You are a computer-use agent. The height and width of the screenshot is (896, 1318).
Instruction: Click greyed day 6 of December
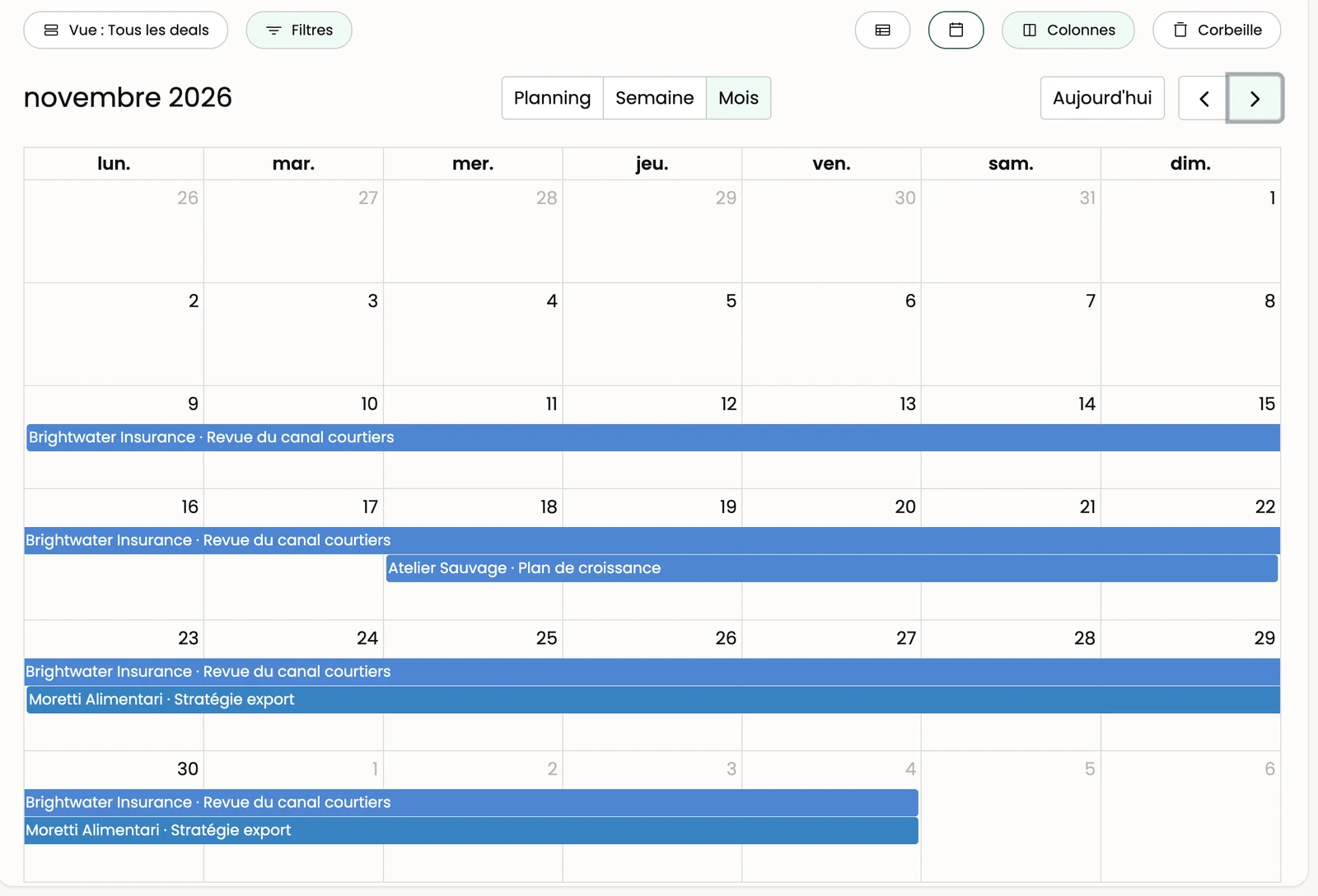tap(1269, 768)
